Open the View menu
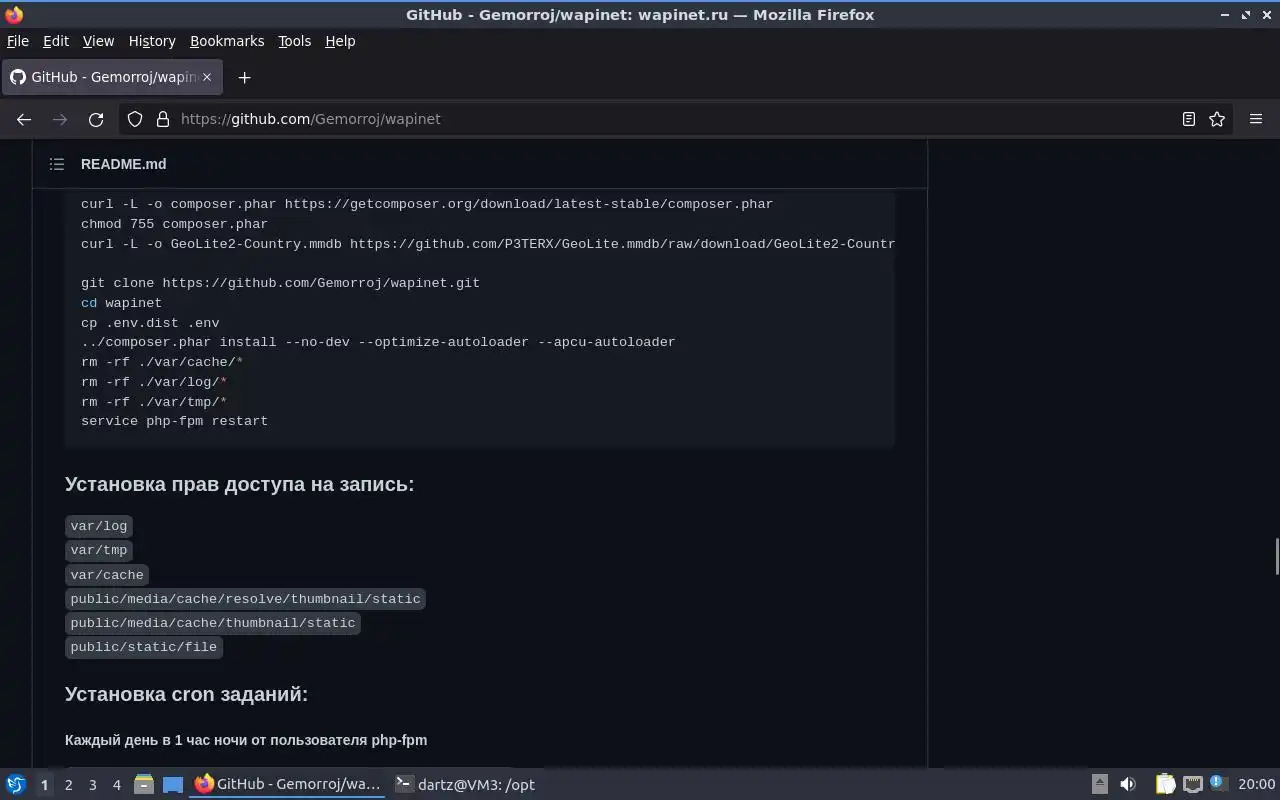 pyautogui.click(x=98, y=41)
